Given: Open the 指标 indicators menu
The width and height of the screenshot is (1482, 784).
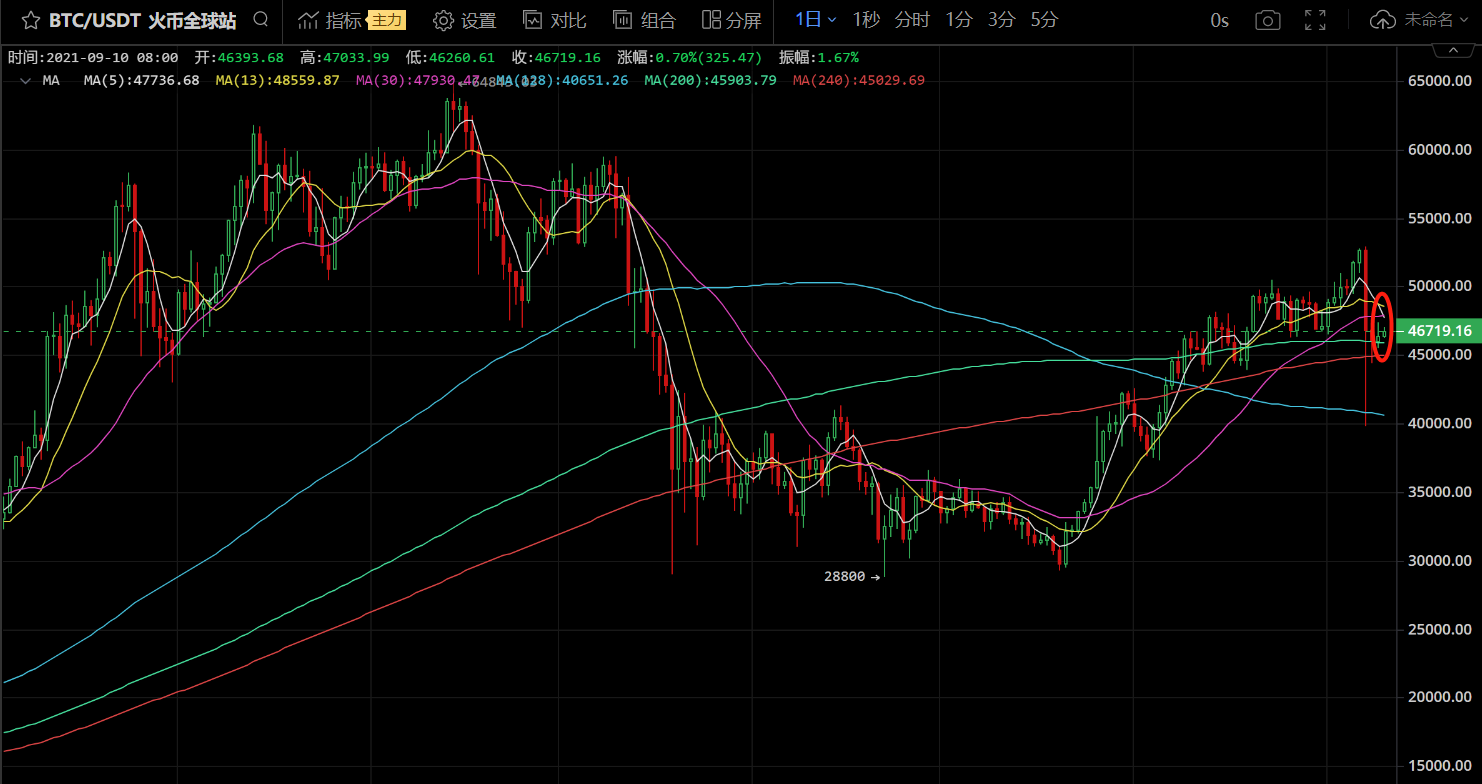Looking at the screenshot, I should [331, 20].
